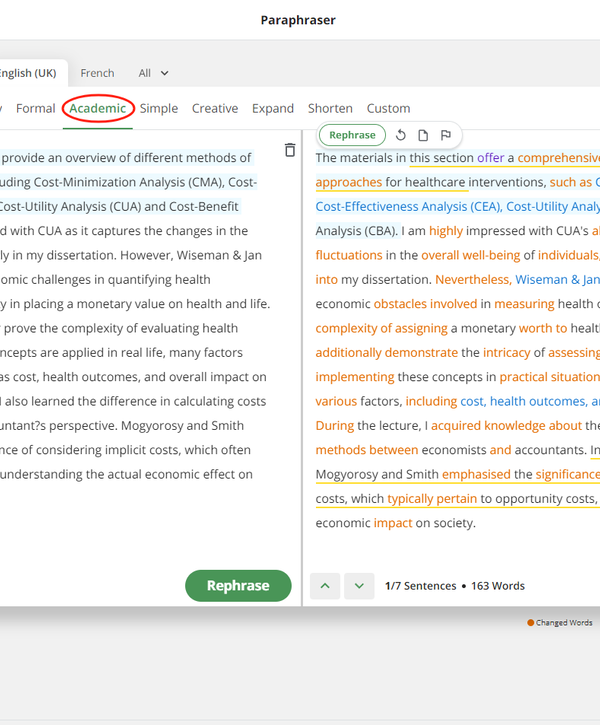
Task: Click the changed word 'comprehensive' in output
Action: point(558,158)
